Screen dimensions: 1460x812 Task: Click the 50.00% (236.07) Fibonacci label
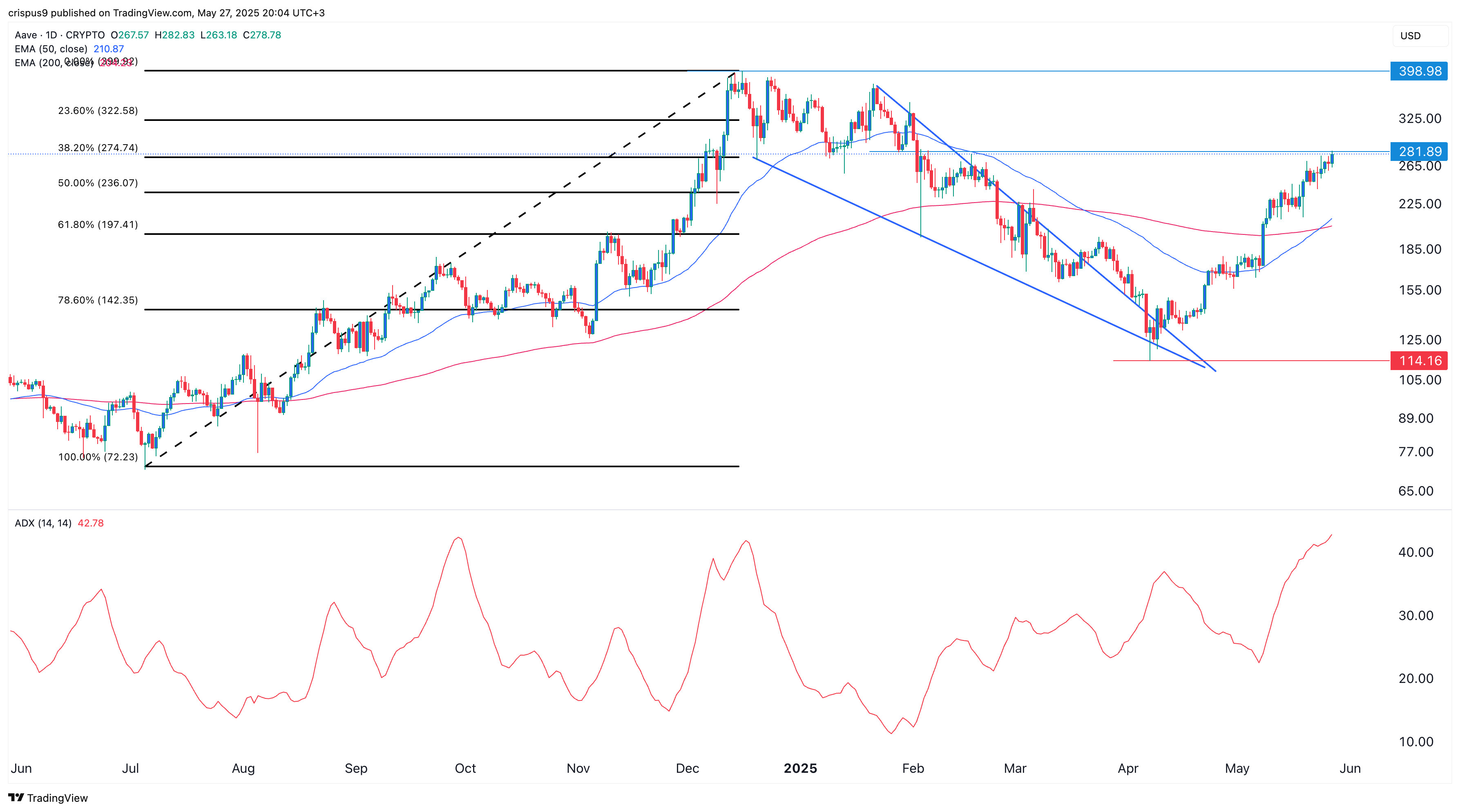pos(98,183)
